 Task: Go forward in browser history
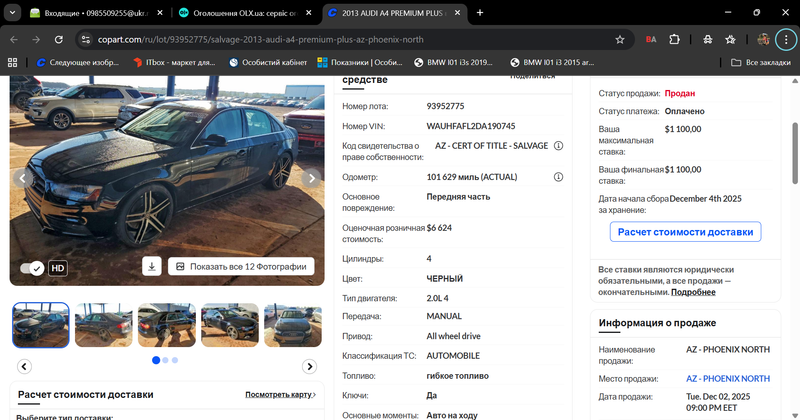point(36,39)
